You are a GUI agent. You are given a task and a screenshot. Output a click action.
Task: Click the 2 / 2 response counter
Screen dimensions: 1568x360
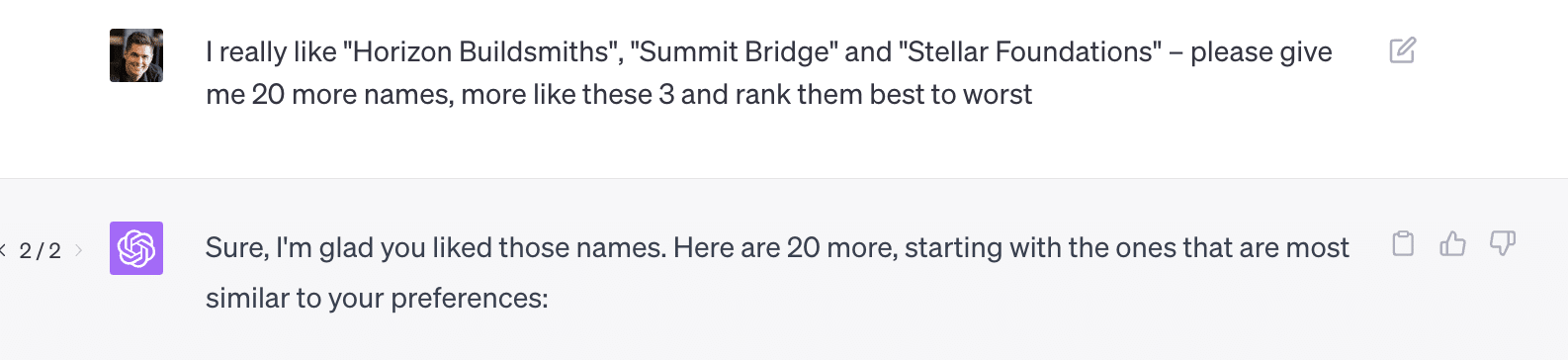pyautogui.click(x=41, y=251)
